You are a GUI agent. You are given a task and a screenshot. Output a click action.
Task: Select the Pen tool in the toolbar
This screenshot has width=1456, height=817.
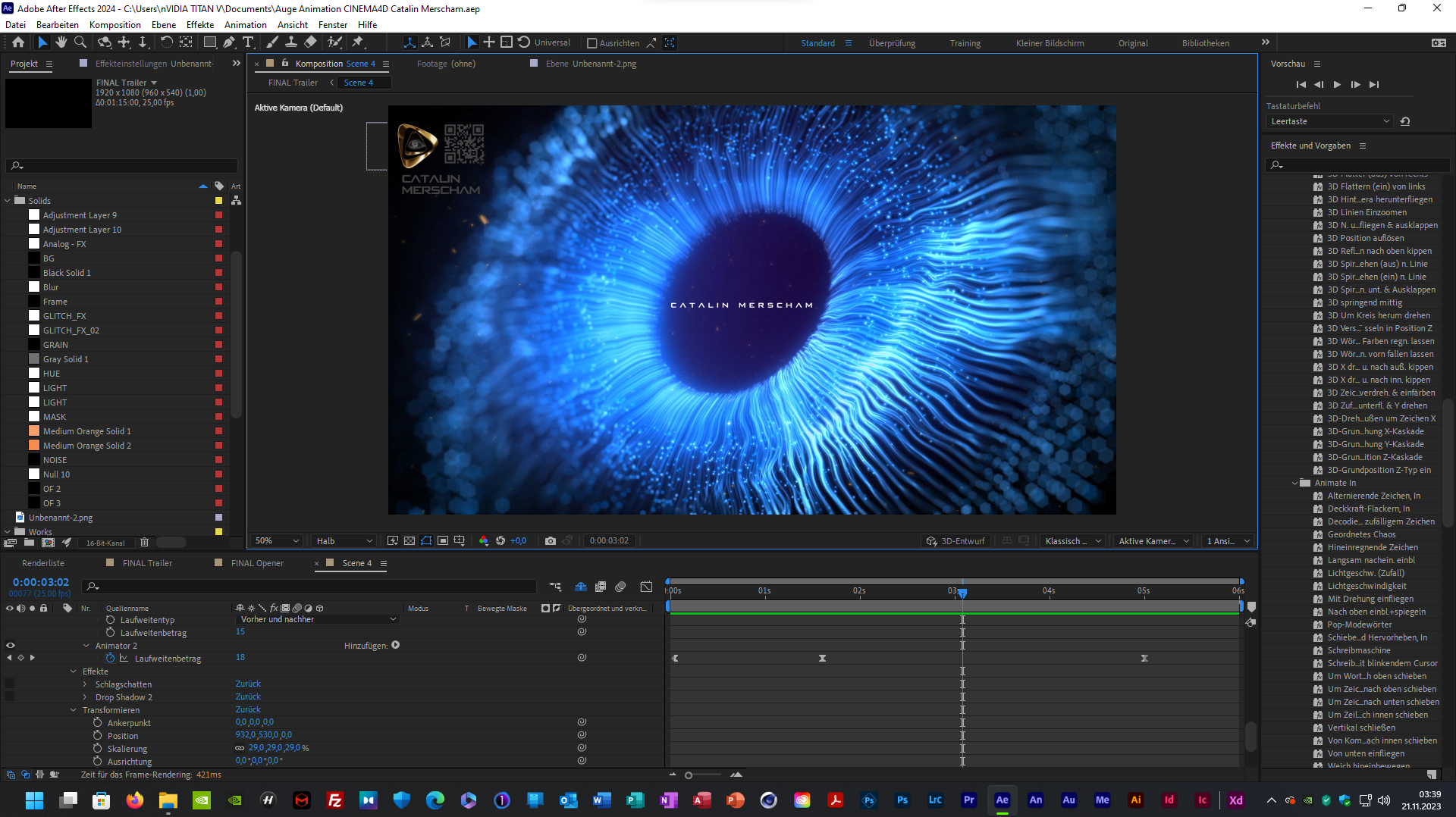click(229, 42)
